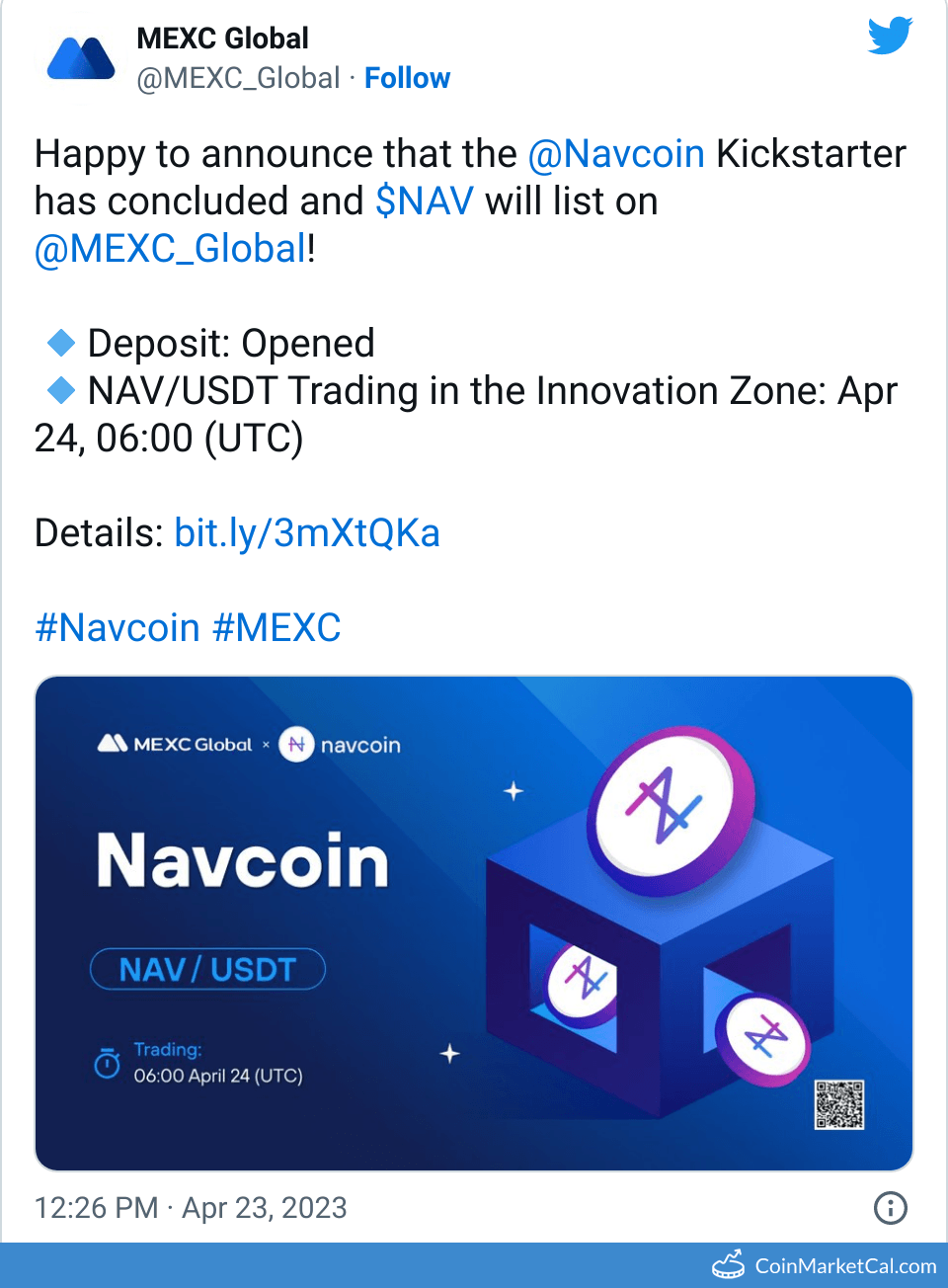
Task: Click the #Navcoin hashtag
Action: [118, 628]
